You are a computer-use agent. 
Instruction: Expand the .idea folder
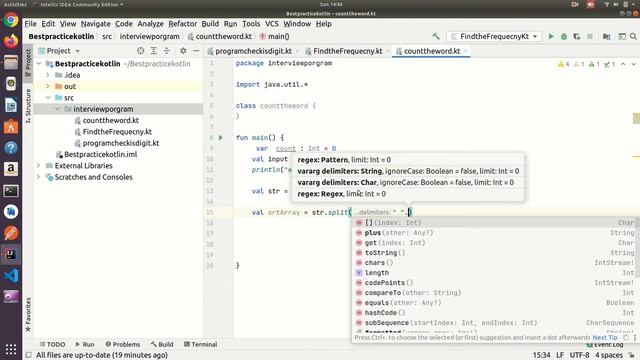(48, 75)
